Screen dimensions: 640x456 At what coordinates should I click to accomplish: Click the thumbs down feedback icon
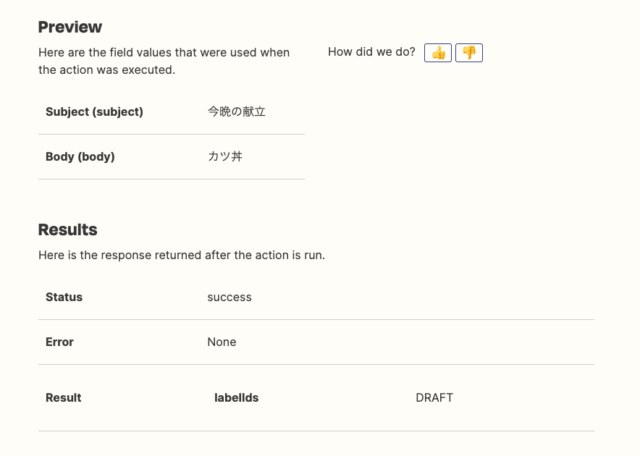tap(469, 53)
